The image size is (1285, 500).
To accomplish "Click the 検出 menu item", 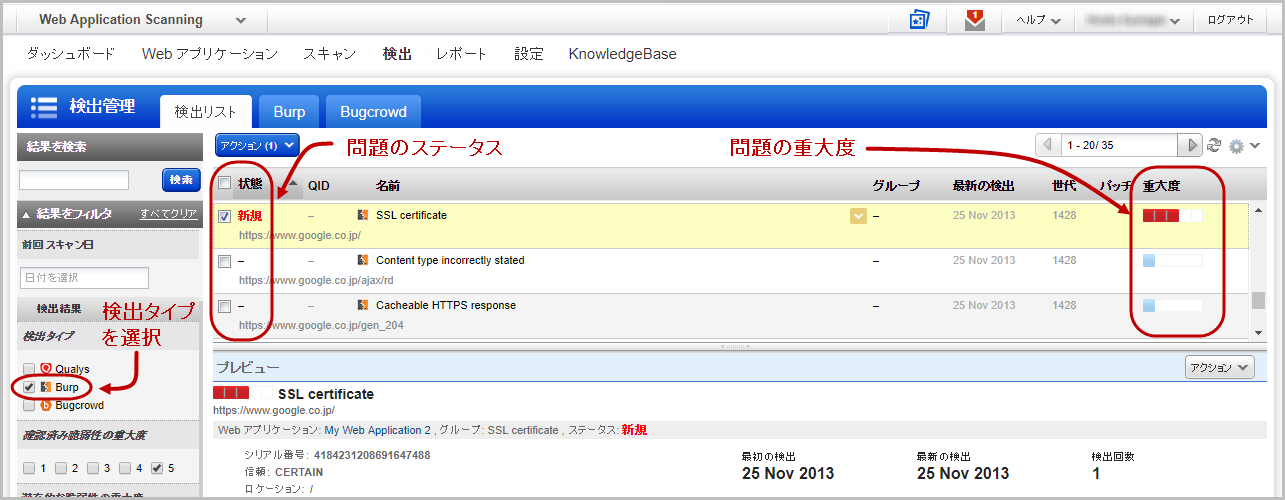I will tap(397, 54).
